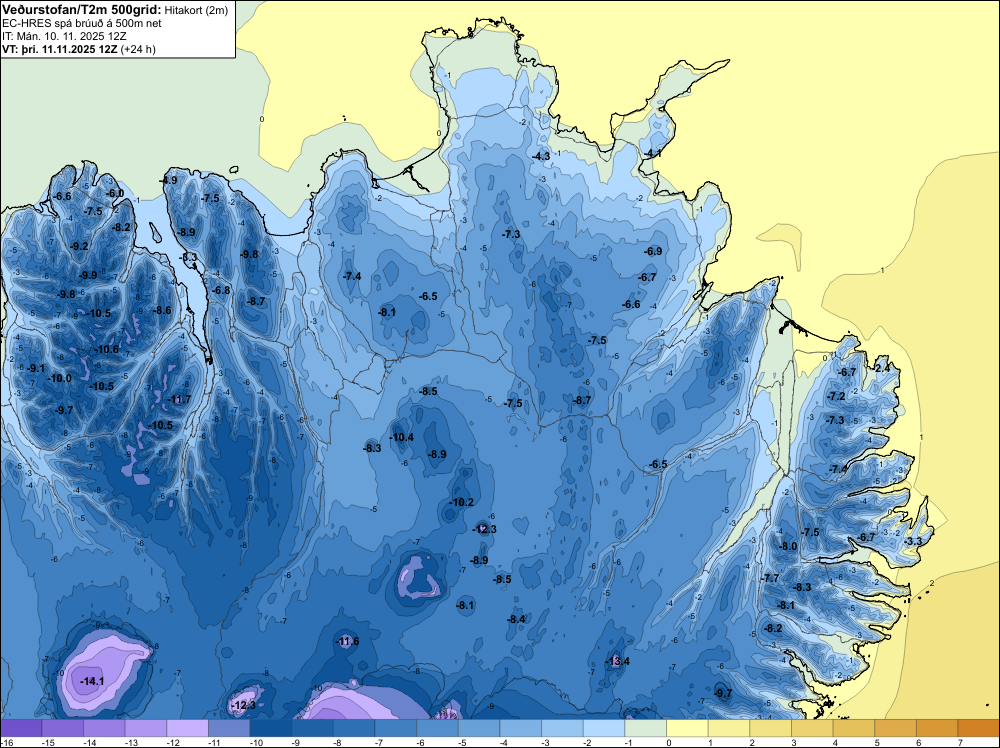Click the -3.3 temperature label
Viewport: 1000px width, 748px height.
(913, 541)
